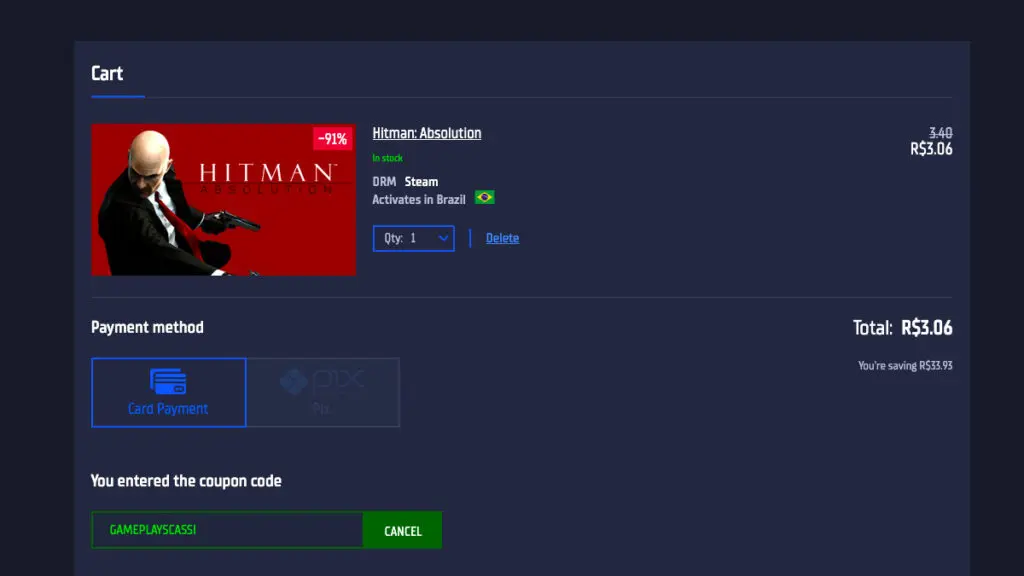Switch to the Cart tab

pyautogui.click(x=107, y=73)
